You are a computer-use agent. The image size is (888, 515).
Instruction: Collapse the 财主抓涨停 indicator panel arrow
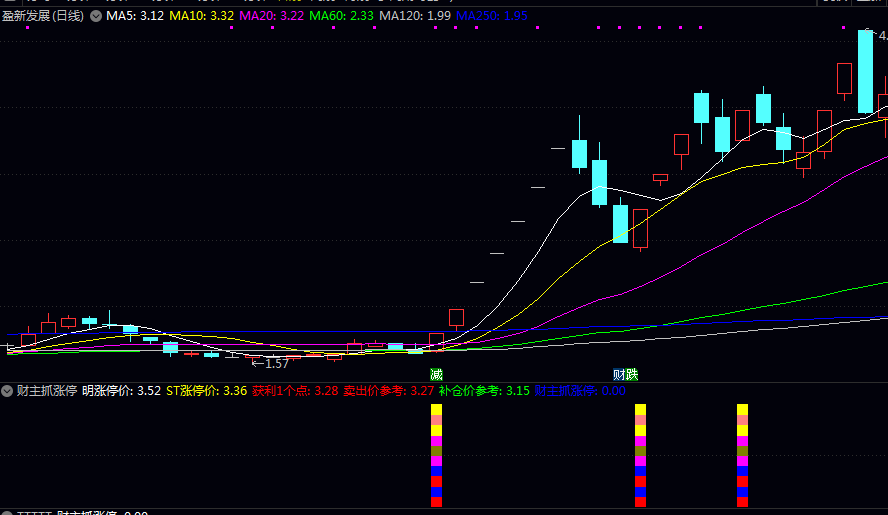pos(7,391)
